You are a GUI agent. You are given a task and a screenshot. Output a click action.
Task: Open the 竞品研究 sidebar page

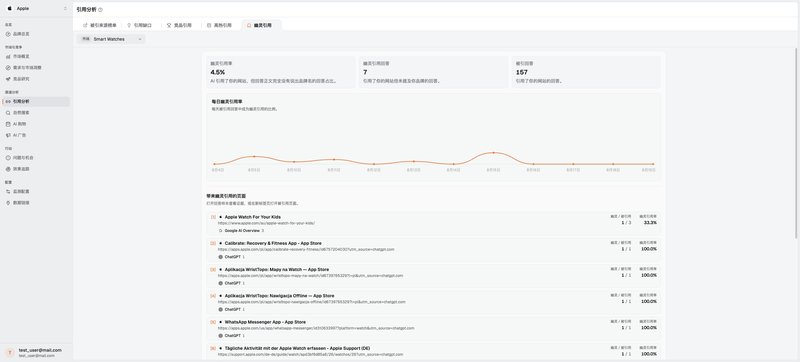click(35, 79)
